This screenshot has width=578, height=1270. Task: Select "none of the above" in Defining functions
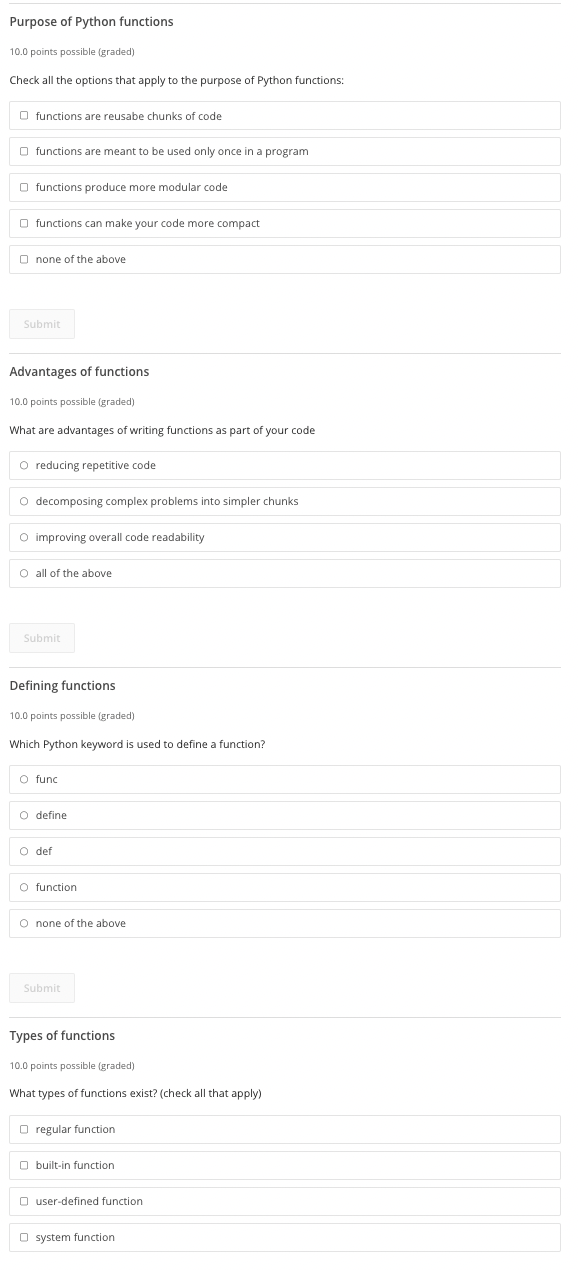point(24,923)
